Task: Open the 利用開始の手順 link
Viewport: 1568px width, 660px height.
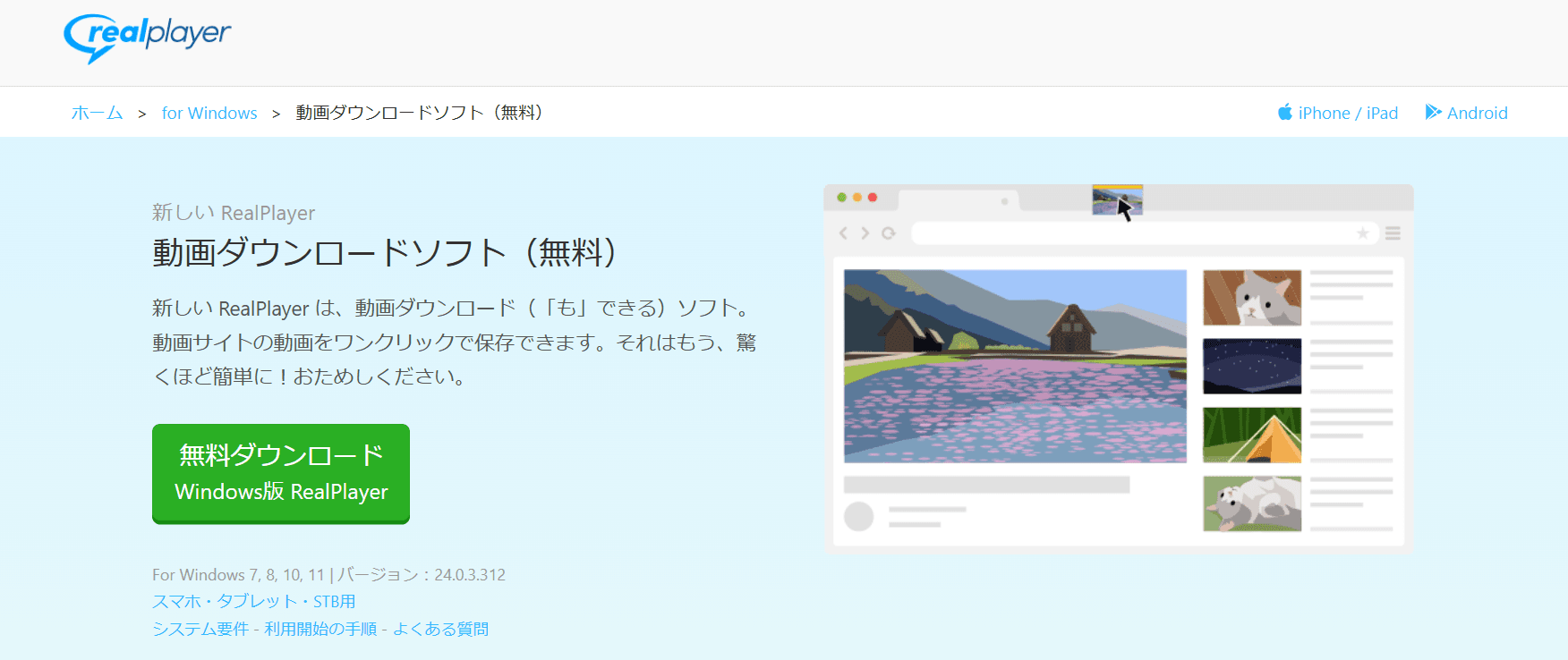Action: (x=320, y=630)
